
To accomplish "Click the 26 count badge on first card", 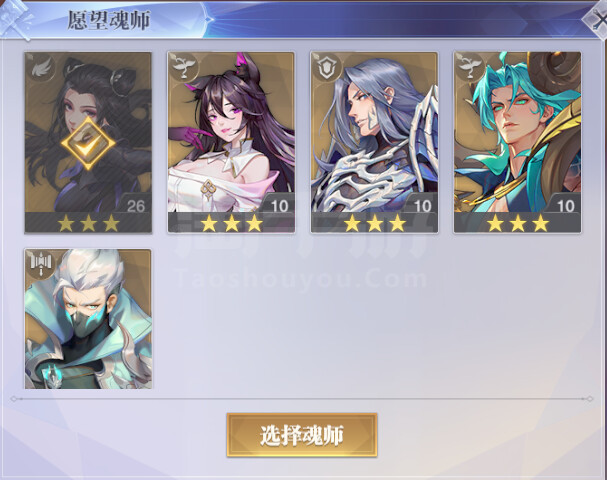I will pos(136,206).
